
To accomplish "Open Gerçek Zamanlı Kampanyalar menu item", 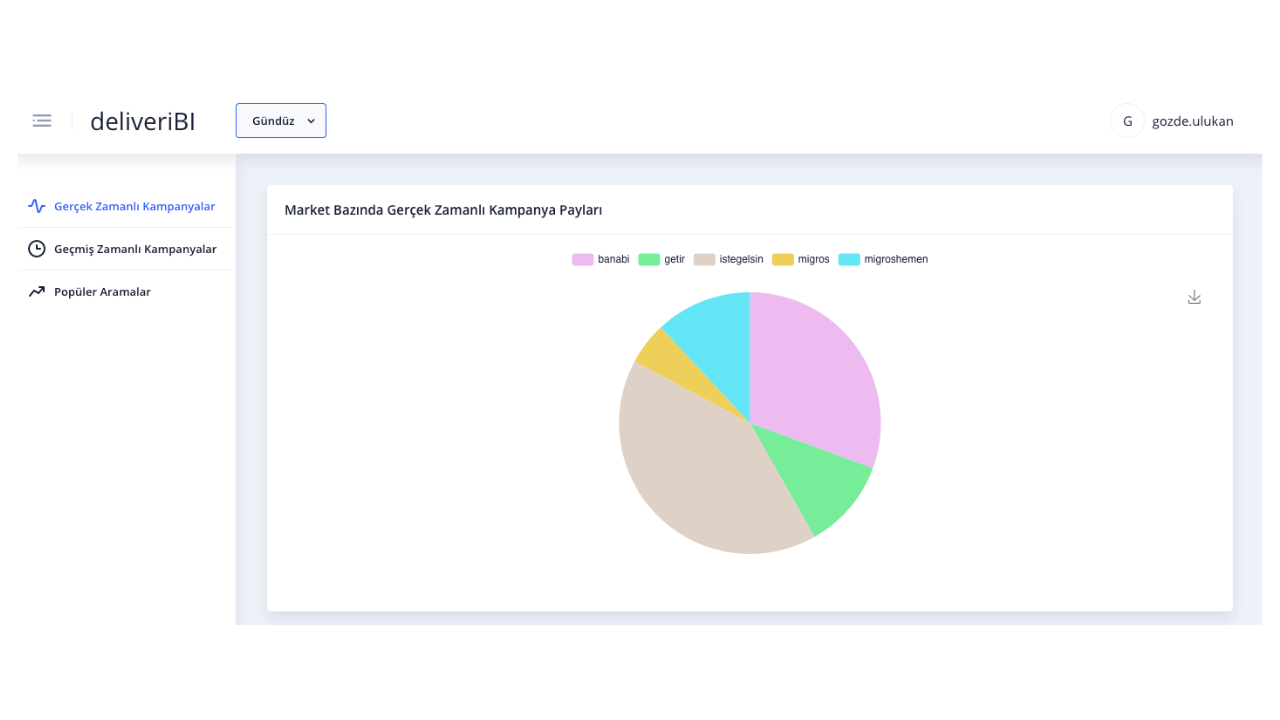I will coord(134,206).
